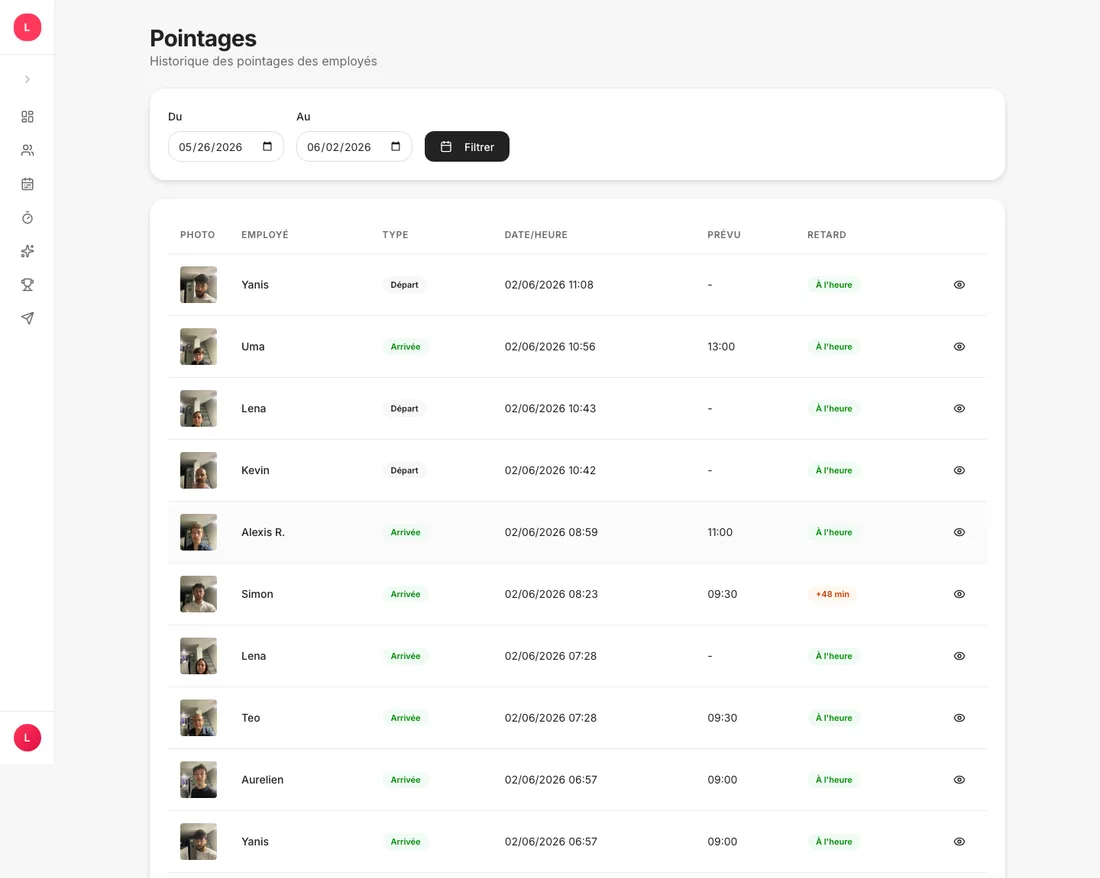The height and width of the screenshot is (878, 1100).
Task: Open Kevin's pointage photo thumbnail
Action: pos(199,471)
